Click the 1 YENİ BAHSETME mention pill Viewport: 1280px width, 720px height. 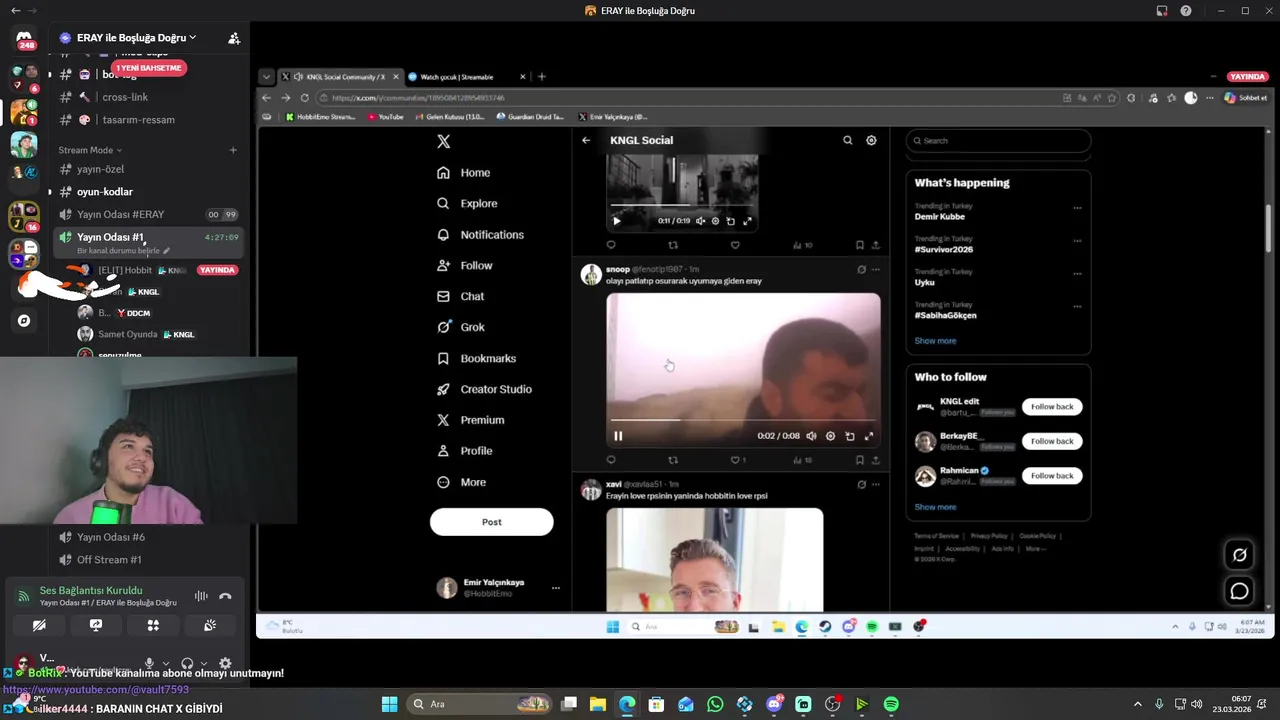point(149,68)
